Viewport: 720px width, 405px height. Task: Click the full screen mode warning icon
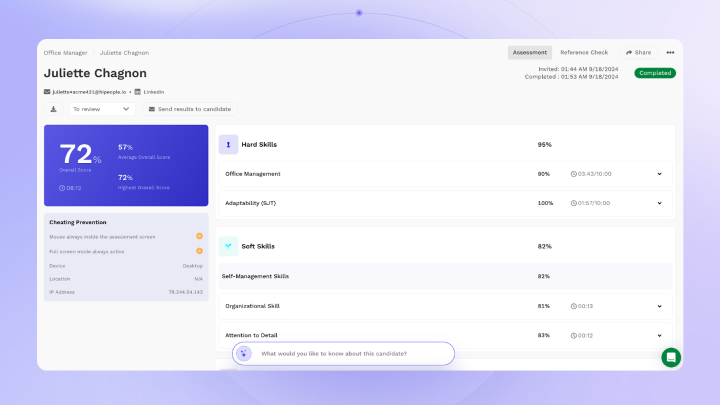coord(199,251)
